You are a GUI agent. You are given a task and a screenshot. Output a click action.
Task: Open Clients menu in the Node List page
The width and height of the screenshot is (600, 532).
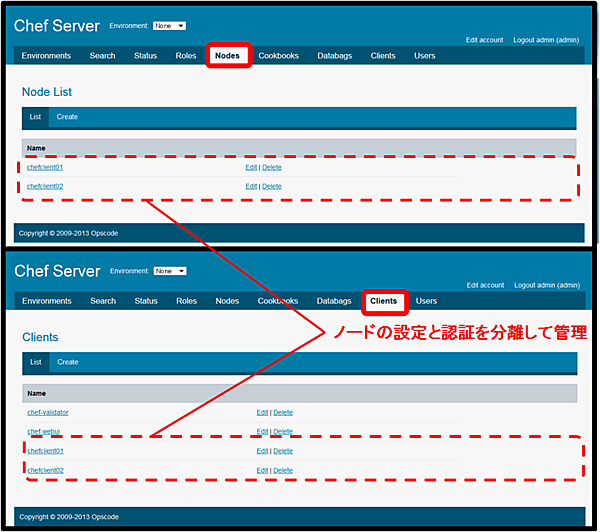coord(383,56)
